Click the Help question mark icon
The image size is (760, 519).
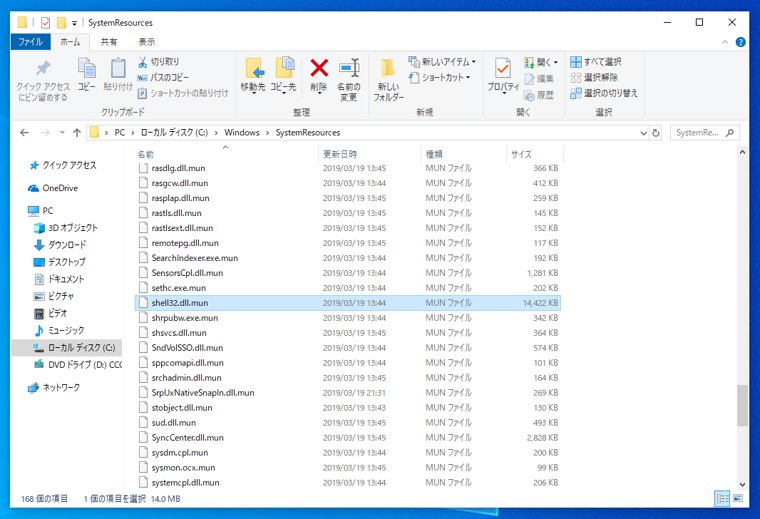(x=741, y=42)
